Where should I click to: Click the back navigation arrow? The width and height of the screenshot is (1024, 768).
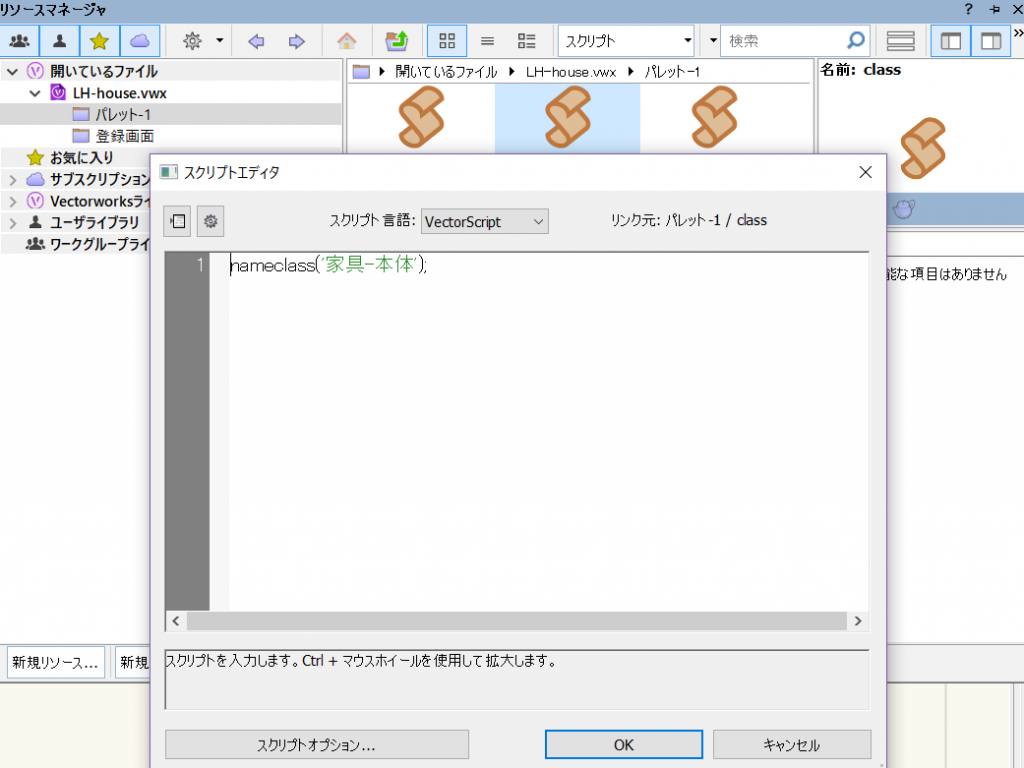point(256,41)
